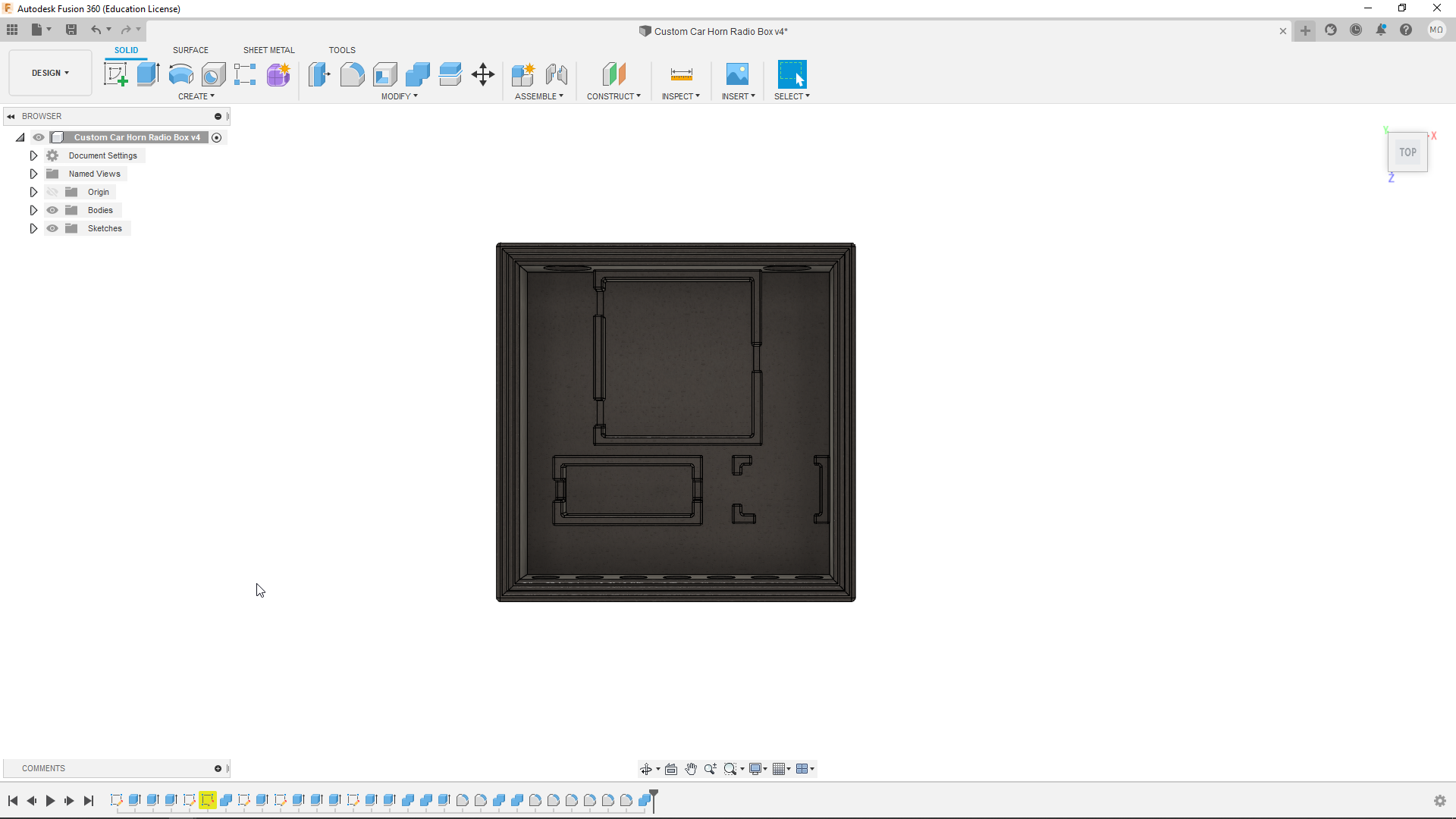Toggle visibility of Bodies folder

pyautogui.click(x=52, y=210)
